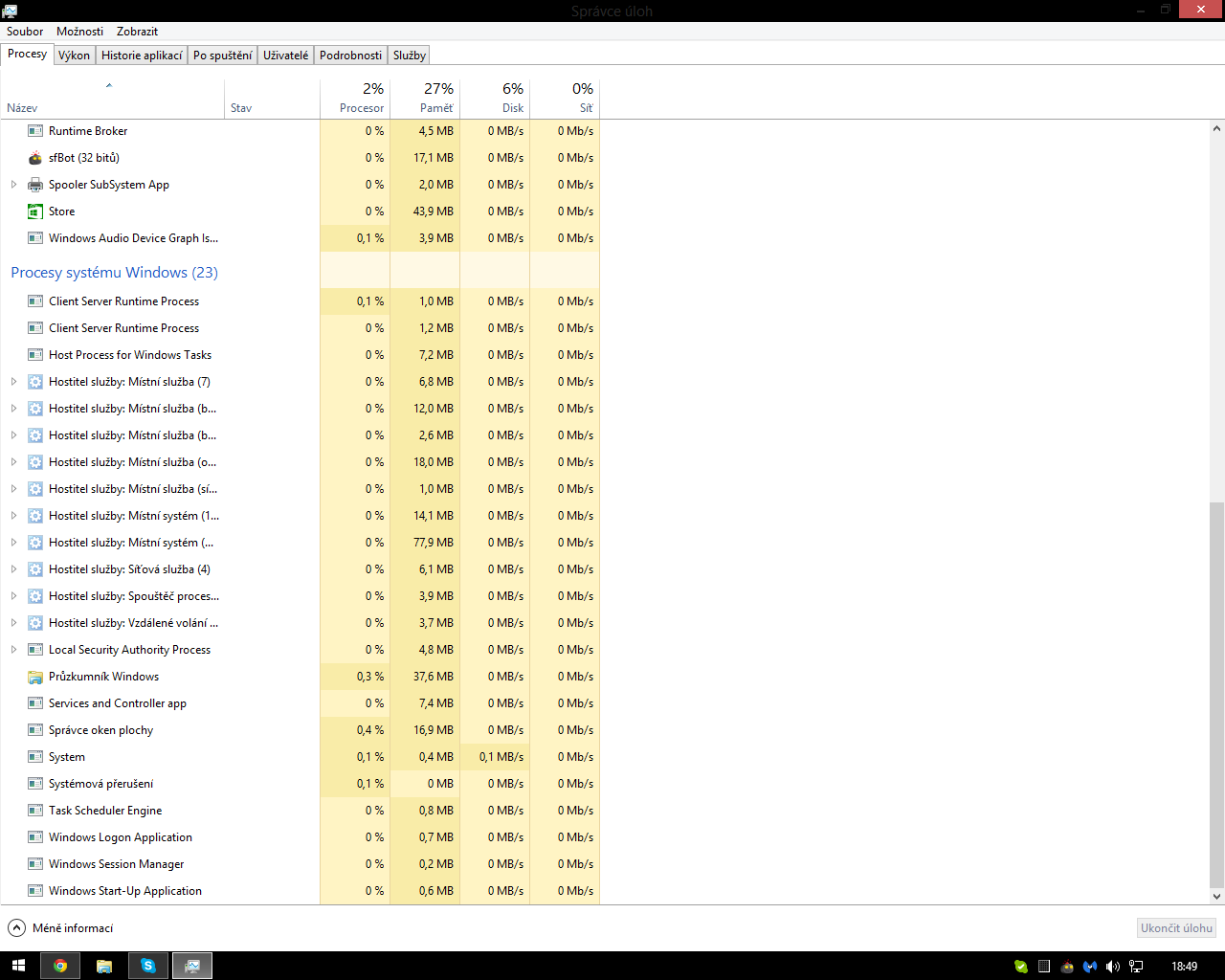This screenshot has width=1225, height=980.
Task: Click the green Store app icon
Action: 35,212
